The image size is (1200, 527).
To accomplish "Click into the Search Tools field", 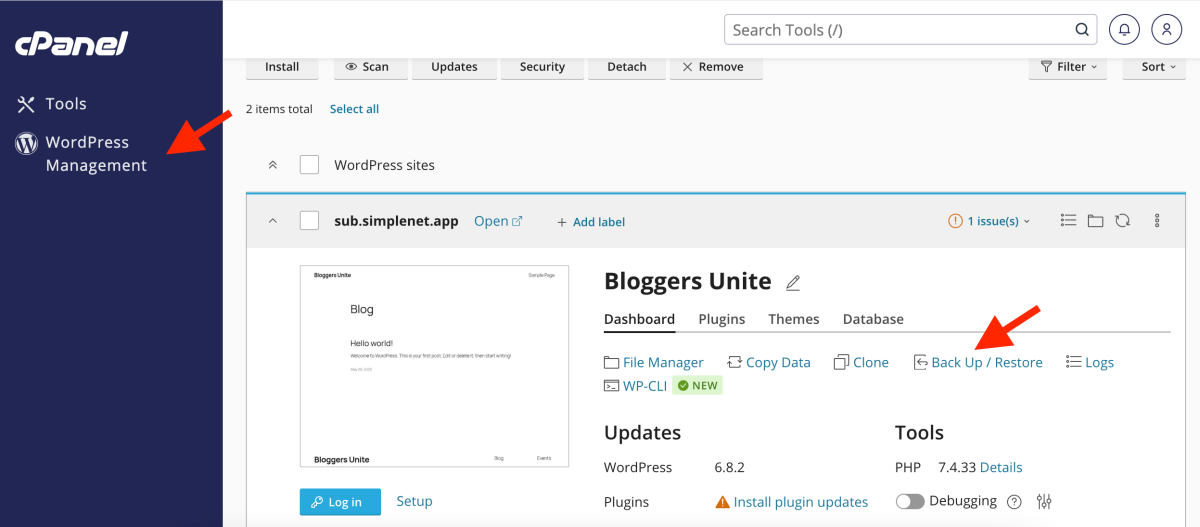I will (x=898, y=30).
